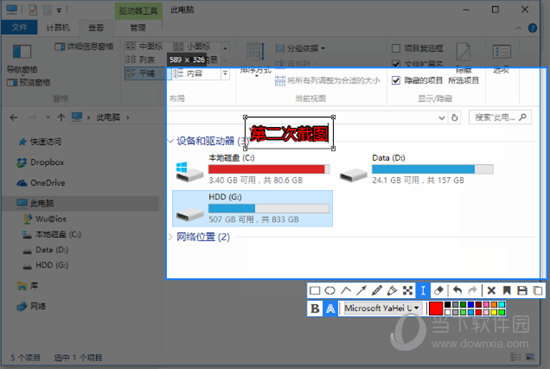The image size is (550, 369).
Task: Click the 选项 options icon in ribbon
Action: (x=501, y=52)
